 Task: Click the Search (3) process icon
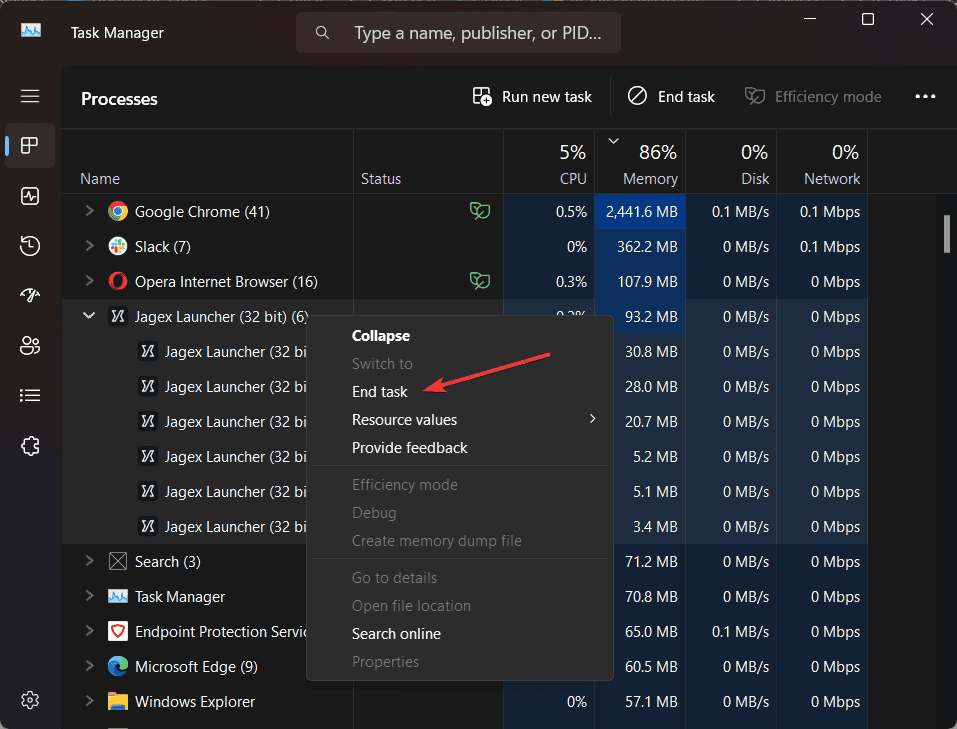(x=118, y=561)
